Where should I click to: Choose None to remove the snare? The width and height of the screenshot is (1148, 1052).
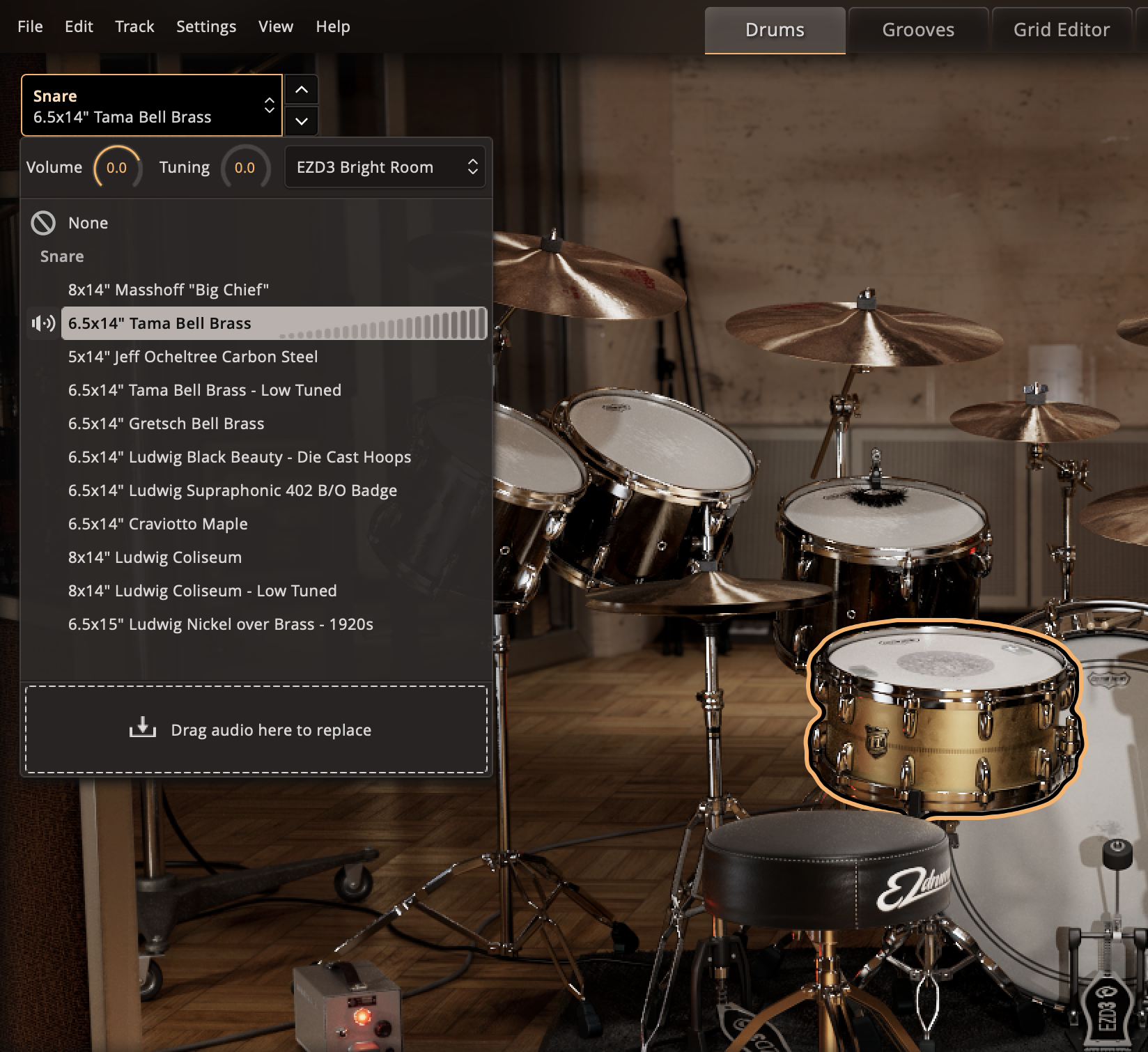tap(87, 223)
